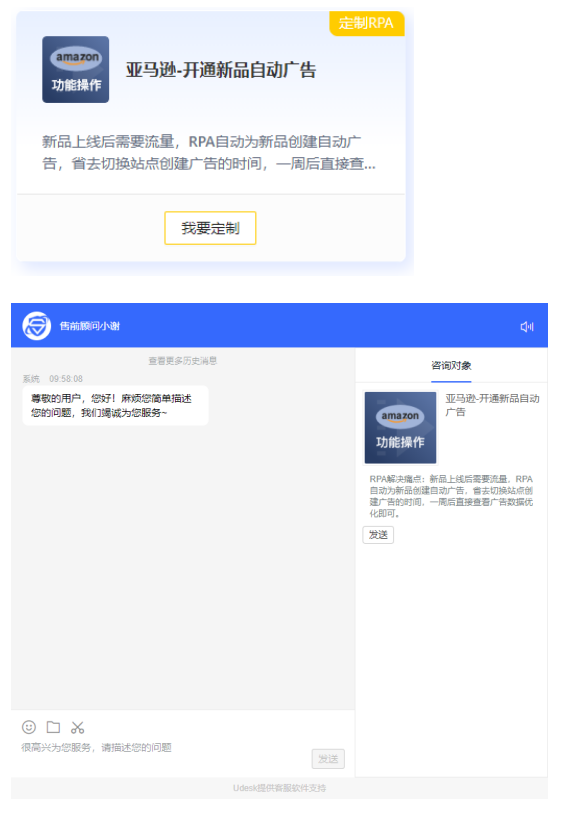Image resolution: width=573 pixels, height=816 pixels.
Task: Click the product title in 咨询对象 panel
Action: coord(492,405)
